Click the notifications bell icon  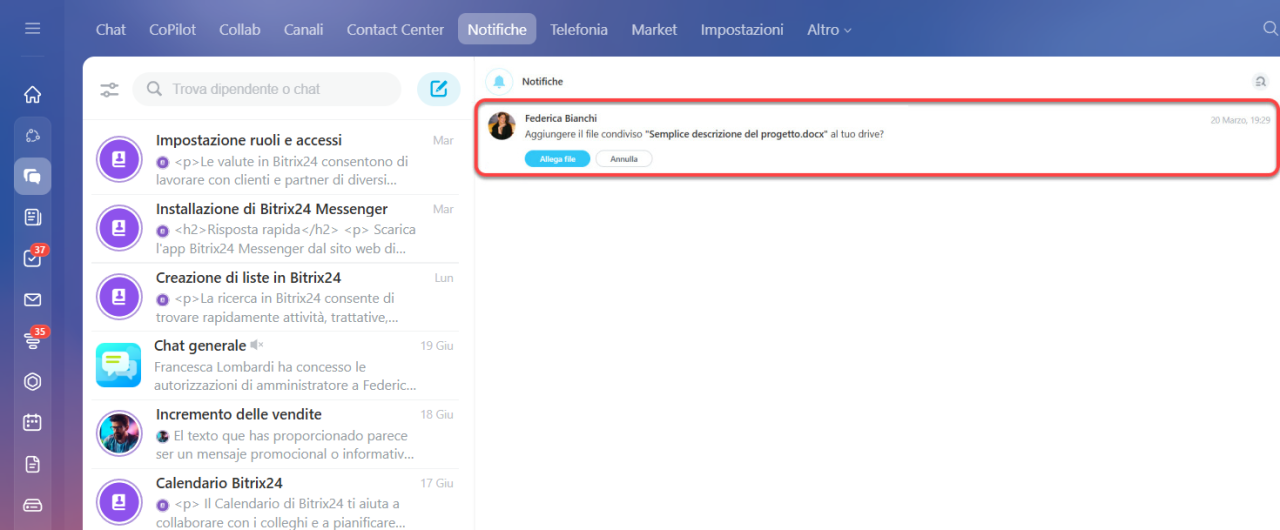click(499, 81)
